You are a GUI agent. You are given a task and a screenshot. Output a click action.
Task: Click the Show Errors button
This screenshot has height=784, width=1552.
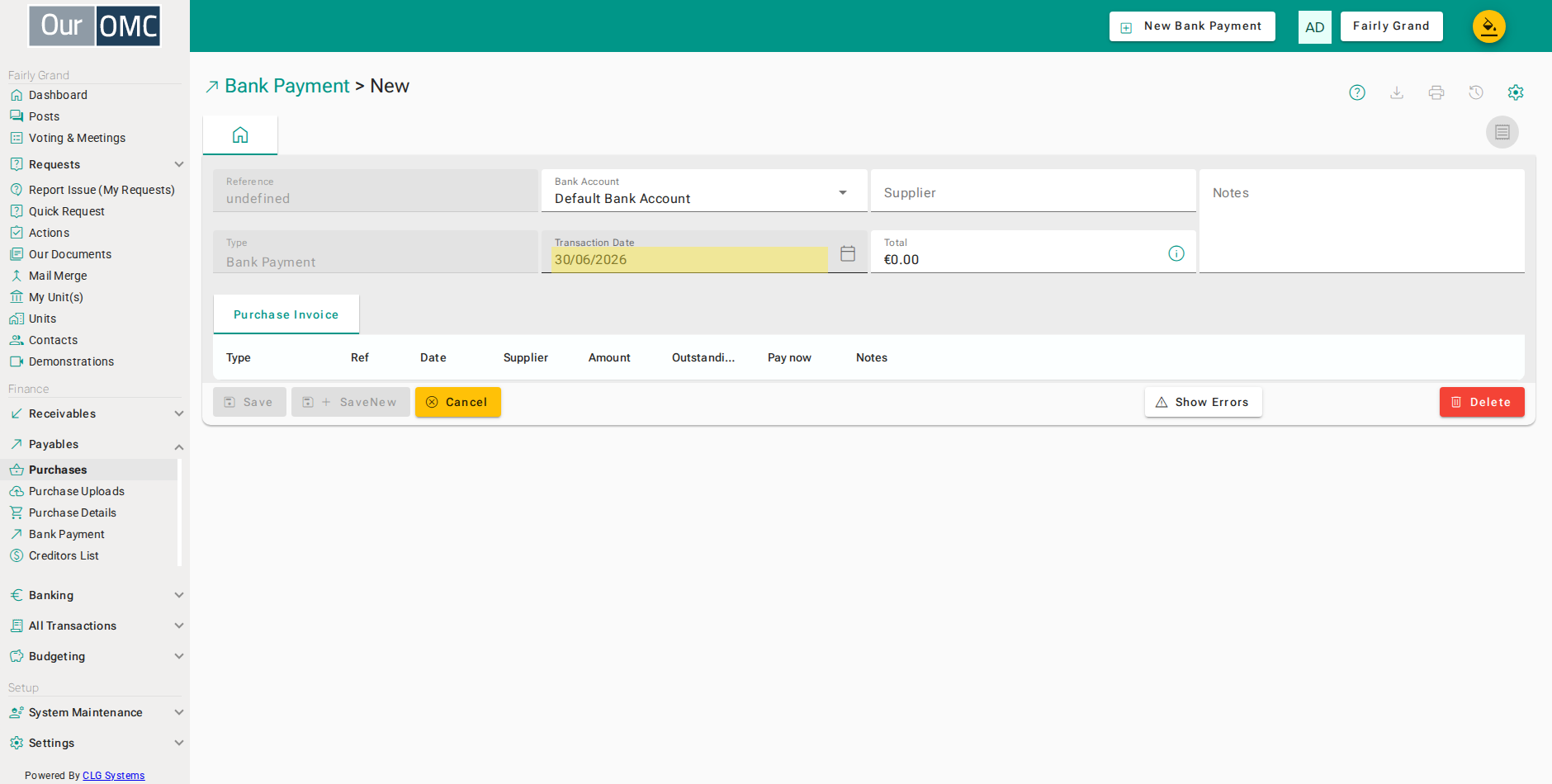click(1203, 402)
